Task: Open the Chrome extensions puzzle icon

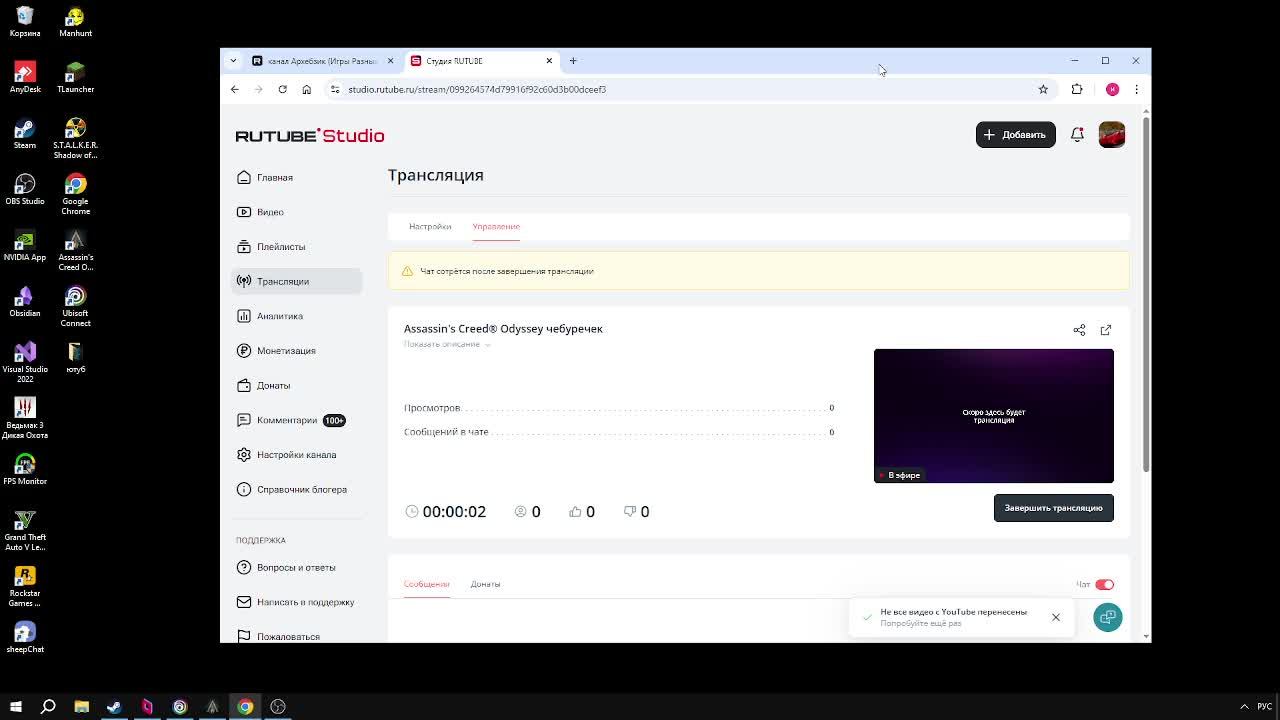Action: (x=1077, y=89)
